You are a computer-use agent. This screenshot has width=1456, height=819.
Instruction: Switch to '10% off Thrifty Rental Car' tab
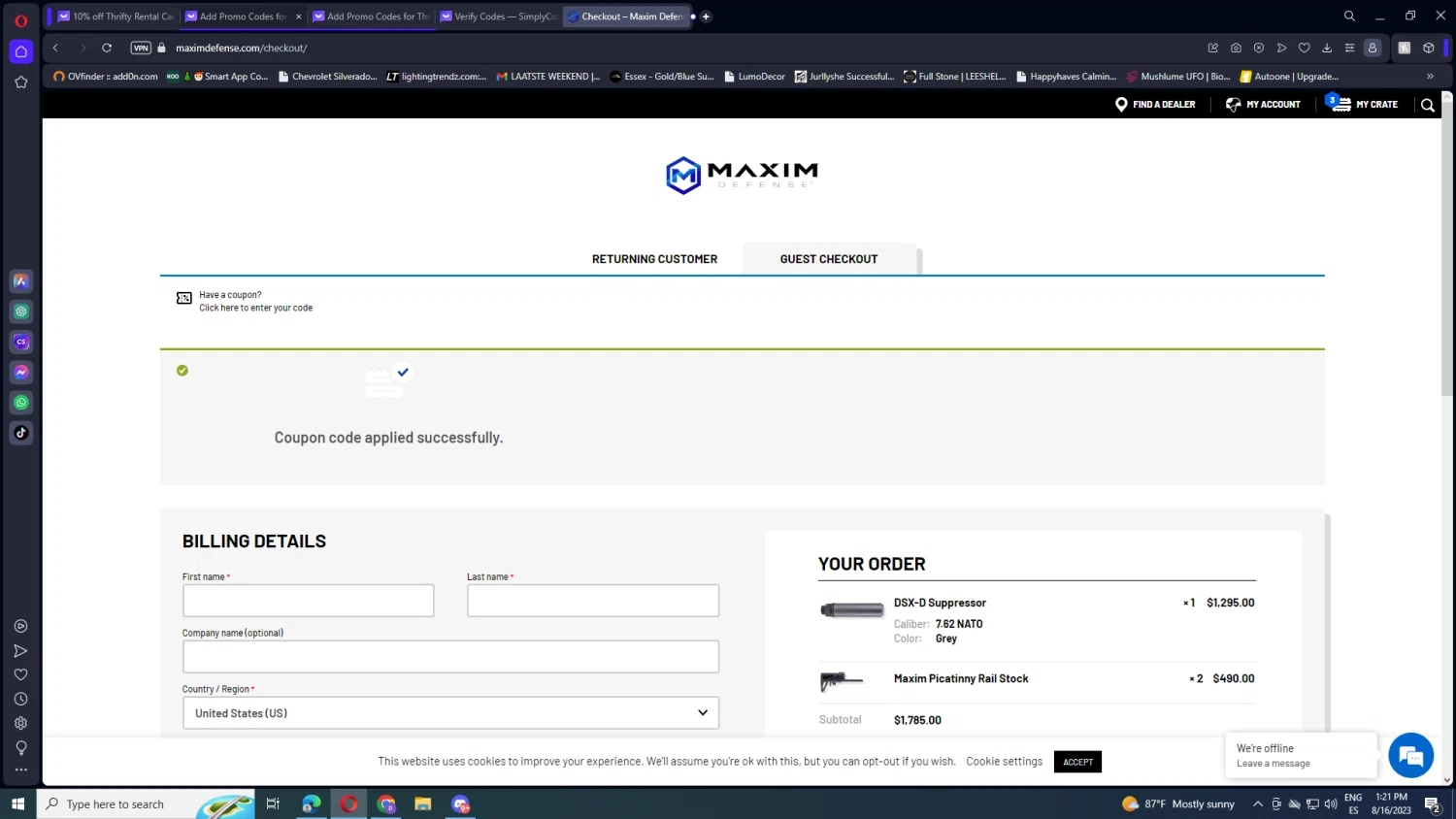tap(115, 16)
